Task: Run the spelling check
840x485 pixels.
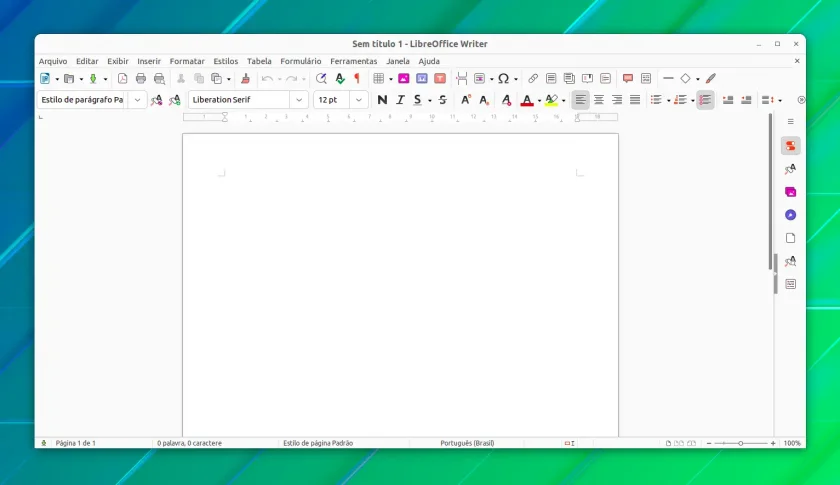Action: coord(340,79)
